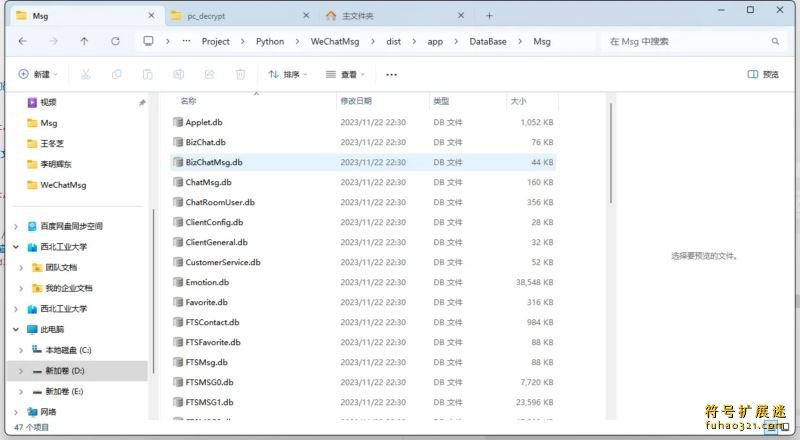Expand the 百度网盘同步空间 tree node
Image resolution: width=800 pixels, height=440 pixels.
(16, 226)
